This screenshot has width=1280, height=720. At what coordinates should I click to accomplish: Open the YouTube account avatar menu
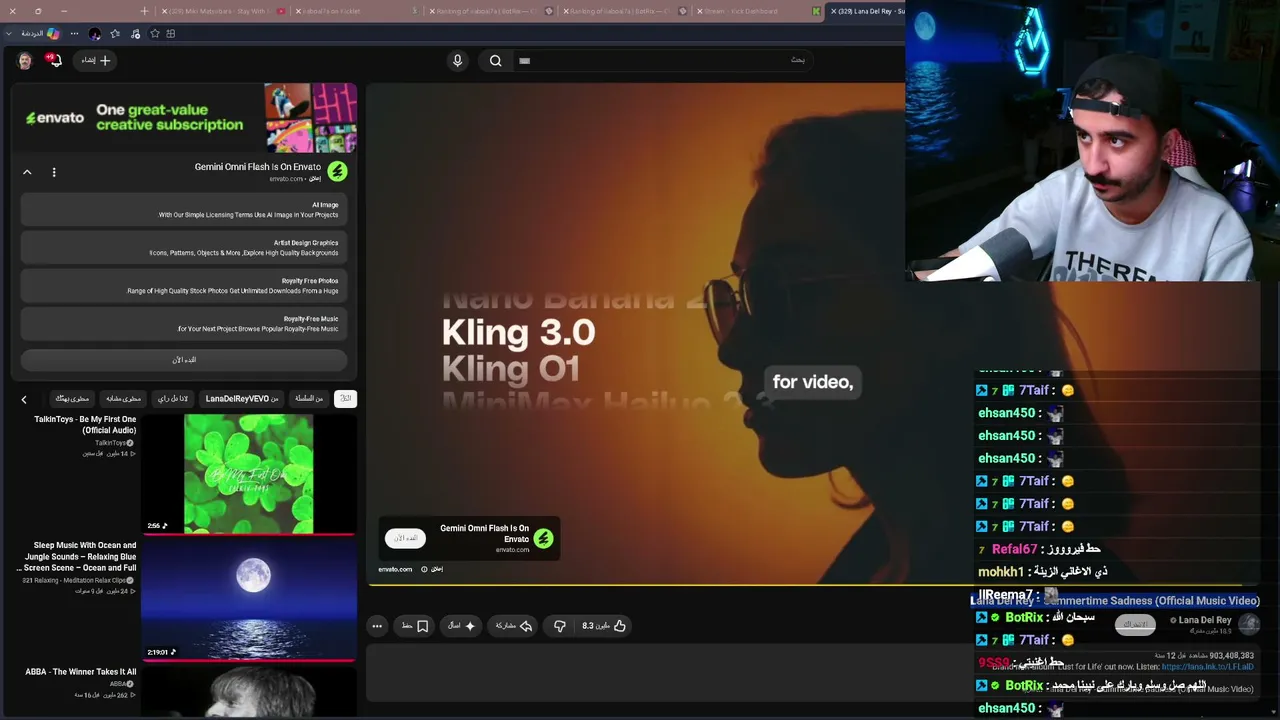tap(25, 61)
